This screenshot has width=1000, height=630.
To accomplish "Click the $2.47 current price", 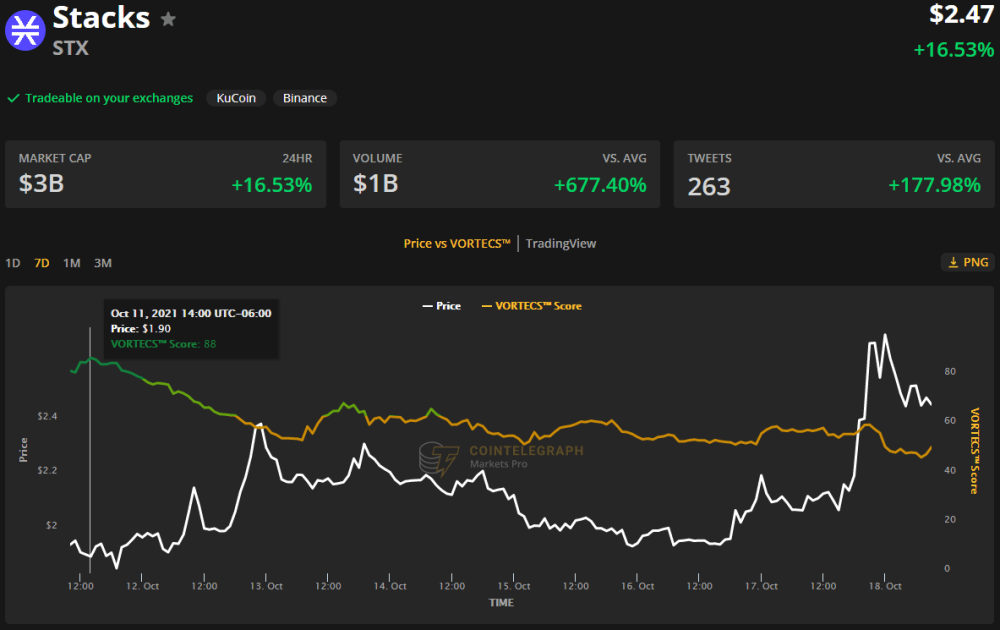I will pyautogui.click(x=961, y=14).
